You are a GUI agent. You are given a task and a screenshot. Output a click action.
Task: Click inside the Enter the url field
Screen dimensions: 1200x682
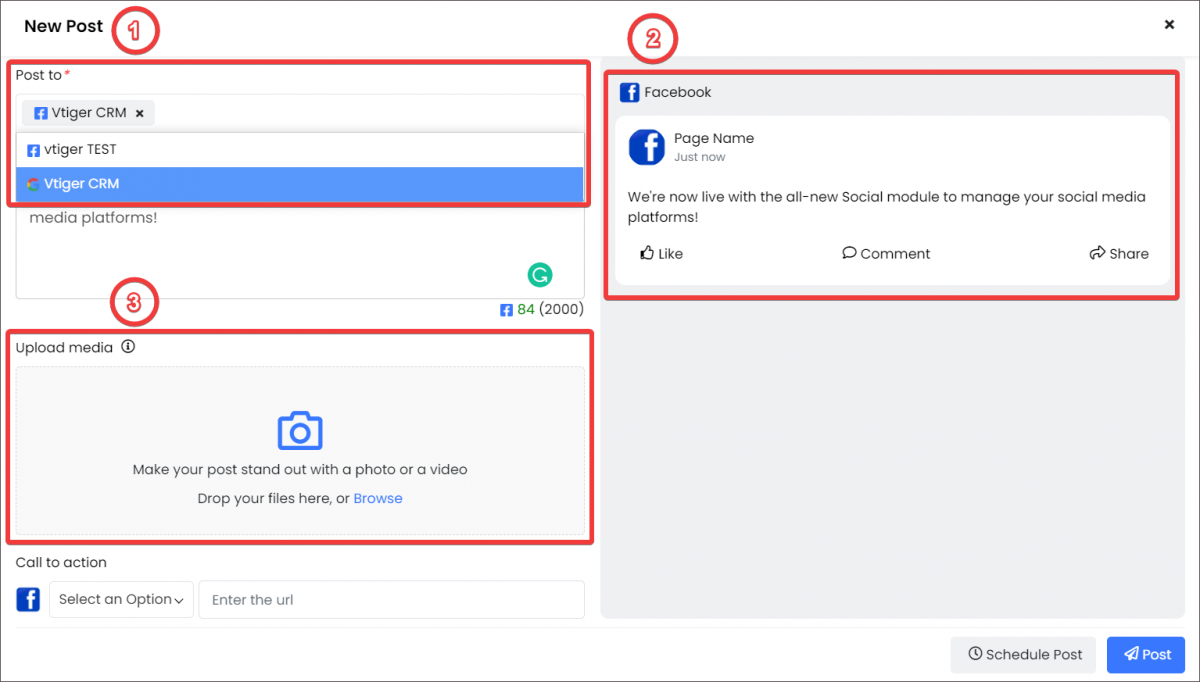coord(390,599)
